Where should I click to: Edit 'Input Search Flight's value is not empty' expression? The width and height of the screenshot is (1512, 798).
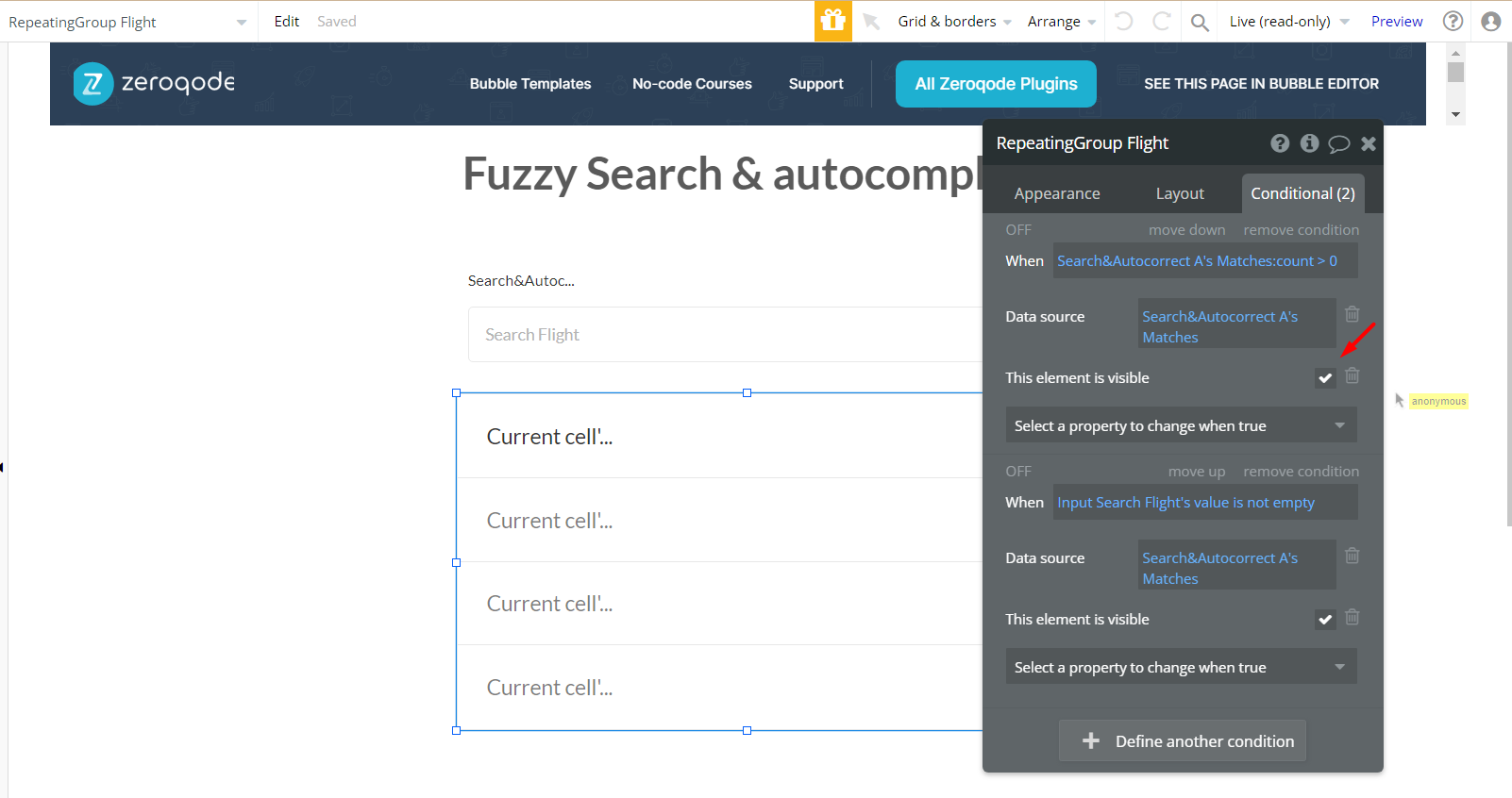tap(1205, 503)
